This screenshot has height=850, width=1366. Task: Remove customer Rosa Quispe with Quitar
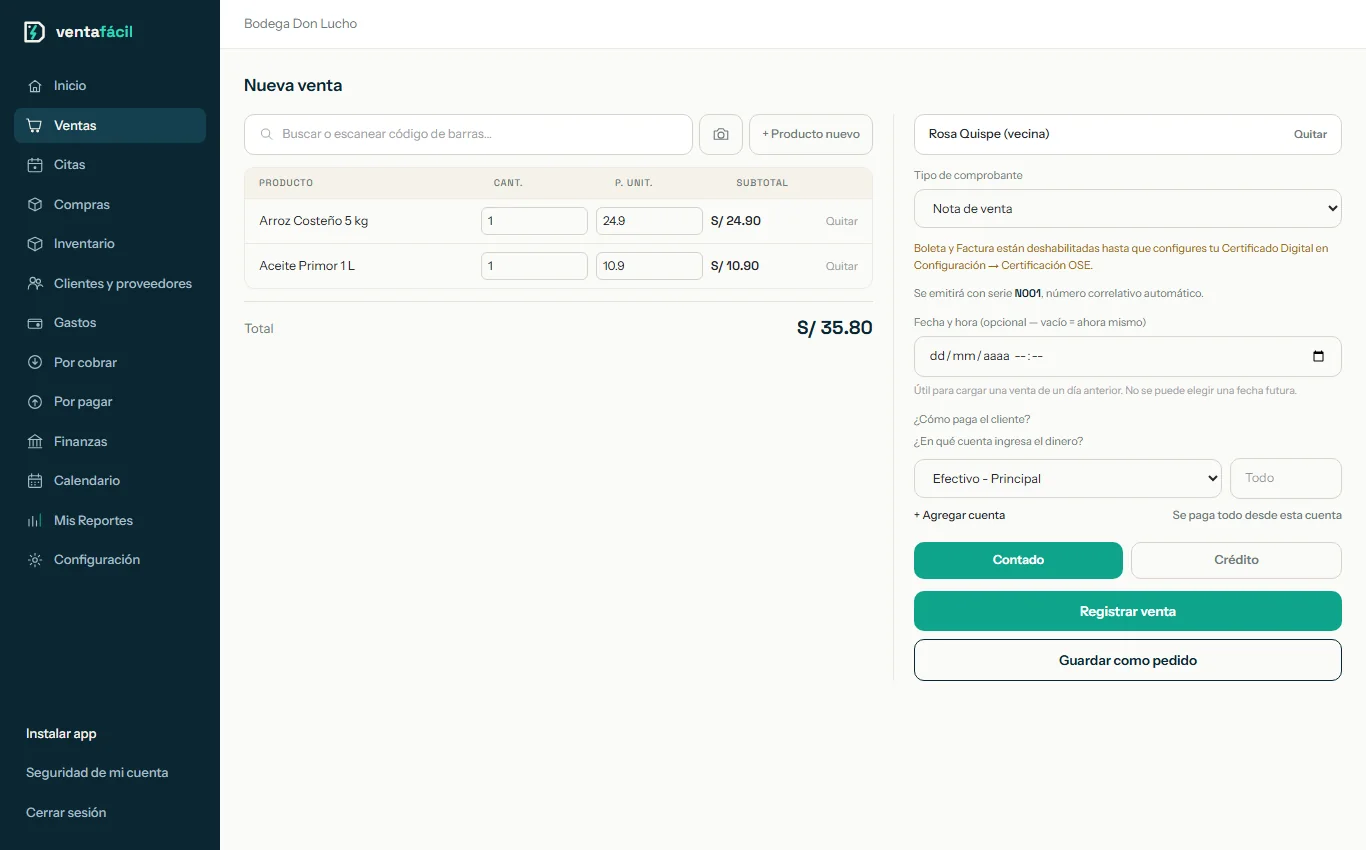coord(1310,134)
